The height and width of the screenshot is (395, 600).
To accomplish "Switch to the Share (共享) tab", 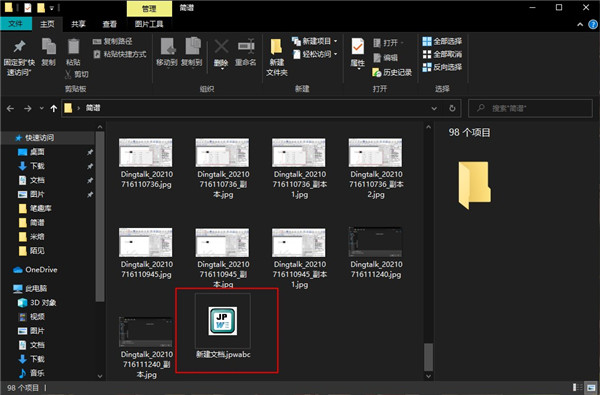I will coord(78,24).
